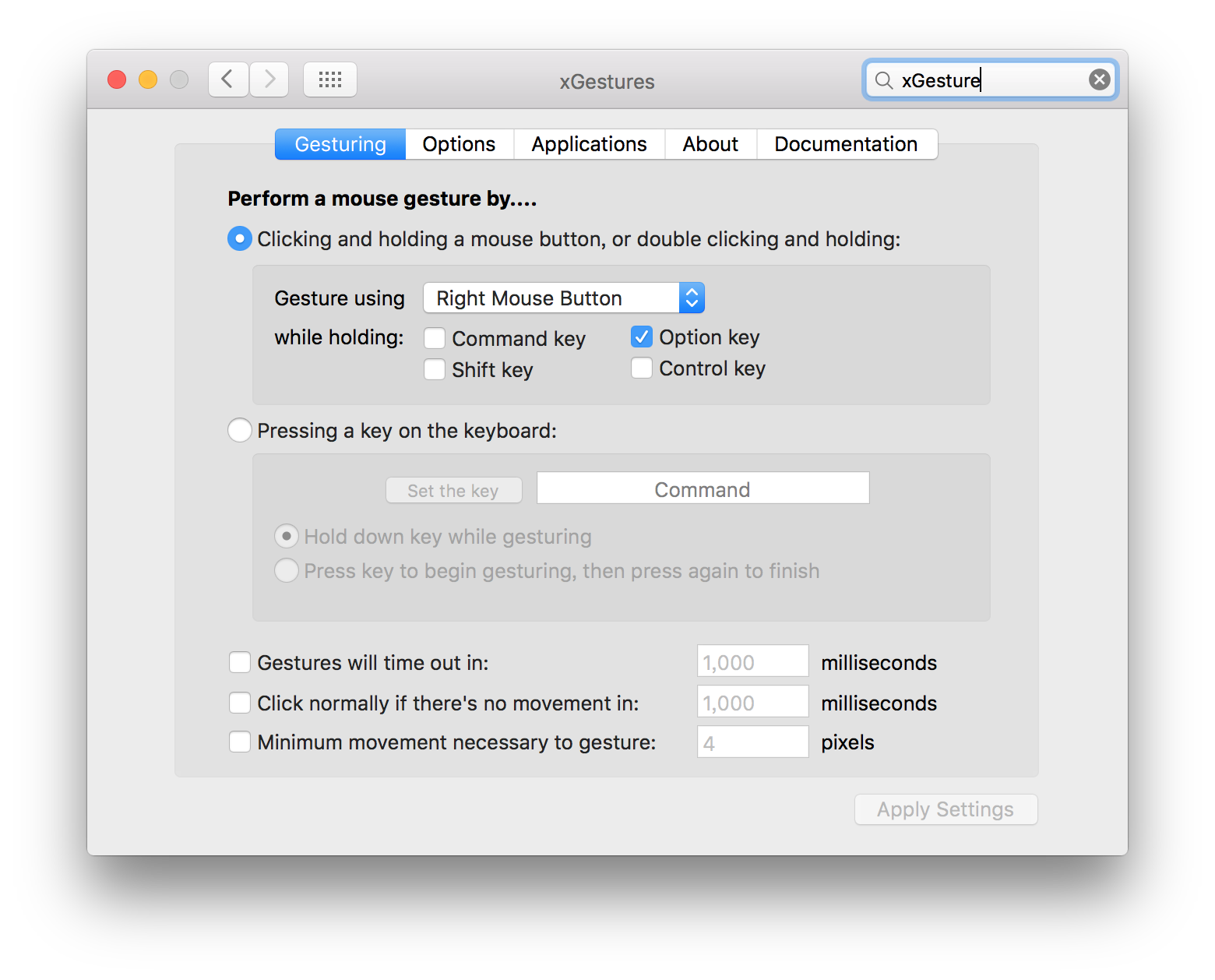This screenshot has height=980, width=1215.
Task: Toggle Minimum movement necessary to gesture
Action: click(x=240, y=742)
